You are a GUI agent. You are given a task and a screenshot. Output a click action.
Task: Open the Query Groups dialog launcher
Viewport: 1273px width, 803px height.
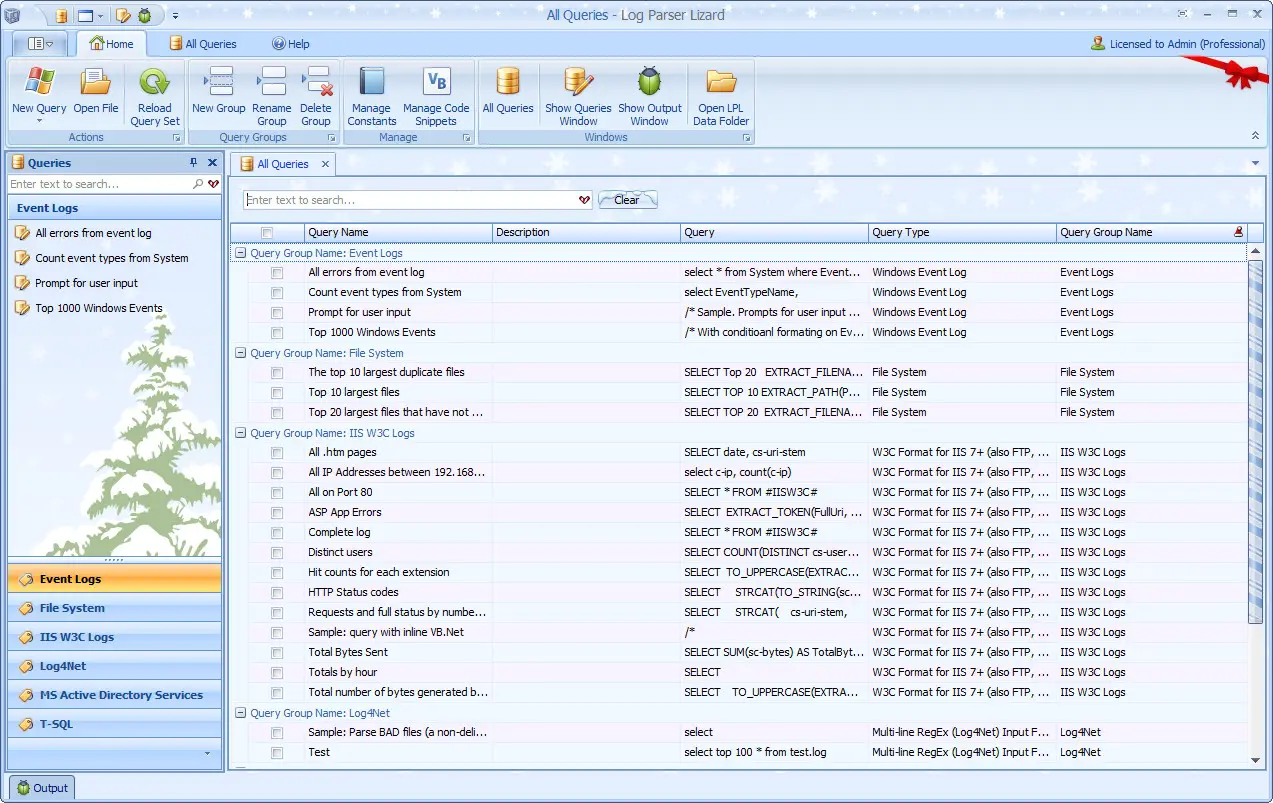[333, 138]
